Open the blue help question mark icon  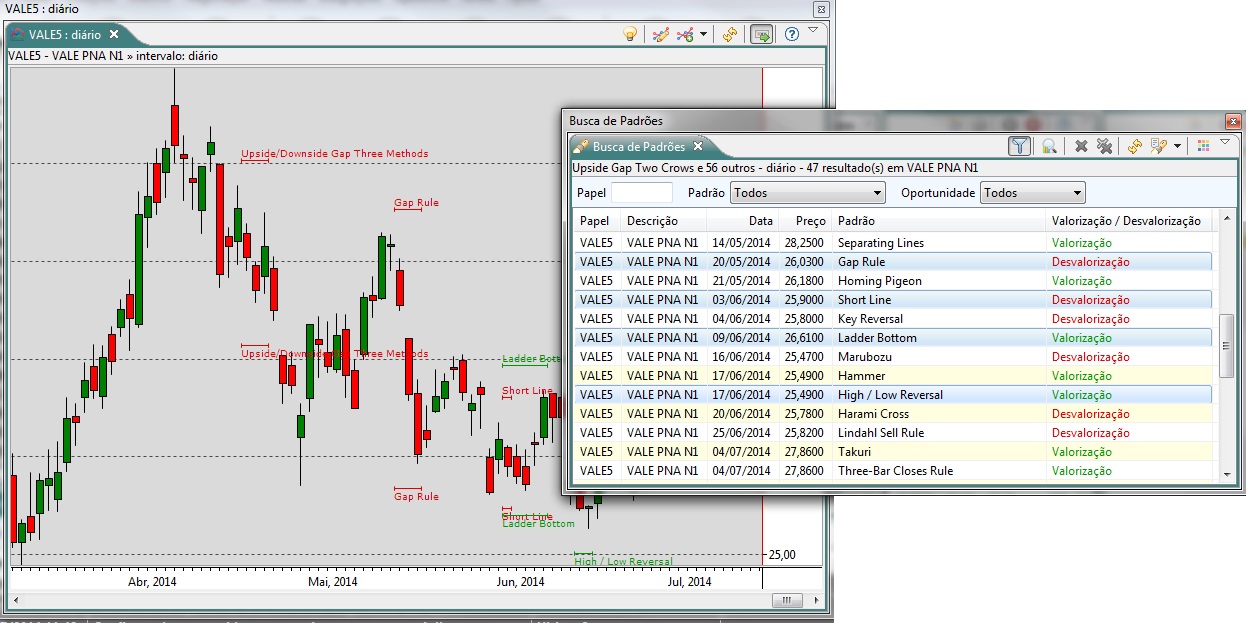coord(792,34)
